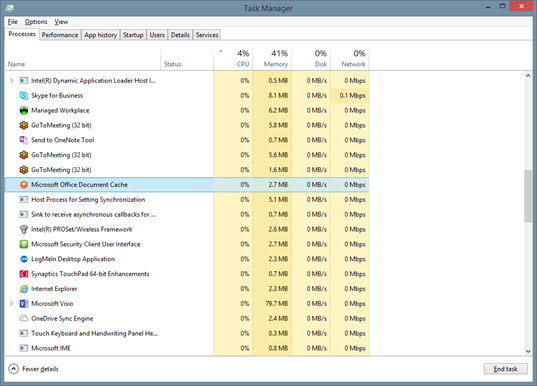Click the GoToMeeting icon with 5.8 MB memory
The height and width of the screenshot is (386, 537).
pos(24,125)
